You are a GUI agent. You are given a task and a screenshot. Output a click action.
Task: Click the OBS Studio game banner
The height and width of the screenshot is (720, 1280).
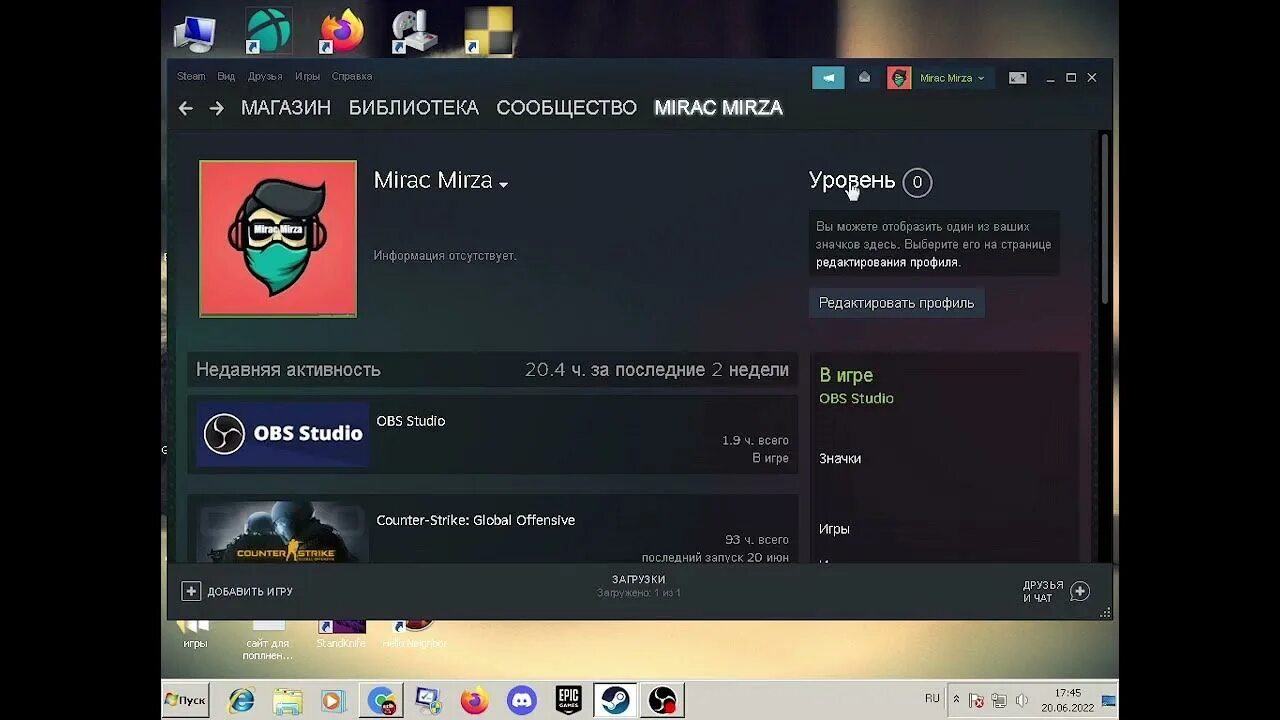[283, 434]
